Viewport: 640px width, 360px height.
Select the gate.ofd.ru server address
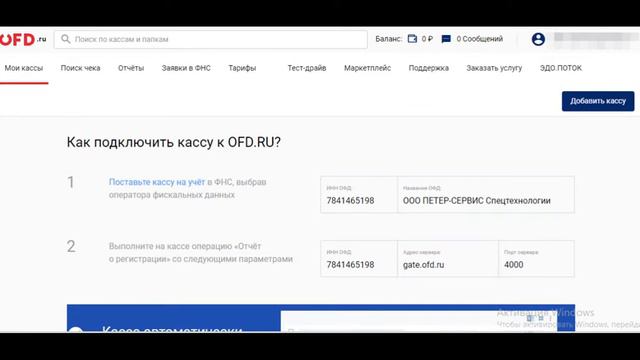[x=423, y=264]
